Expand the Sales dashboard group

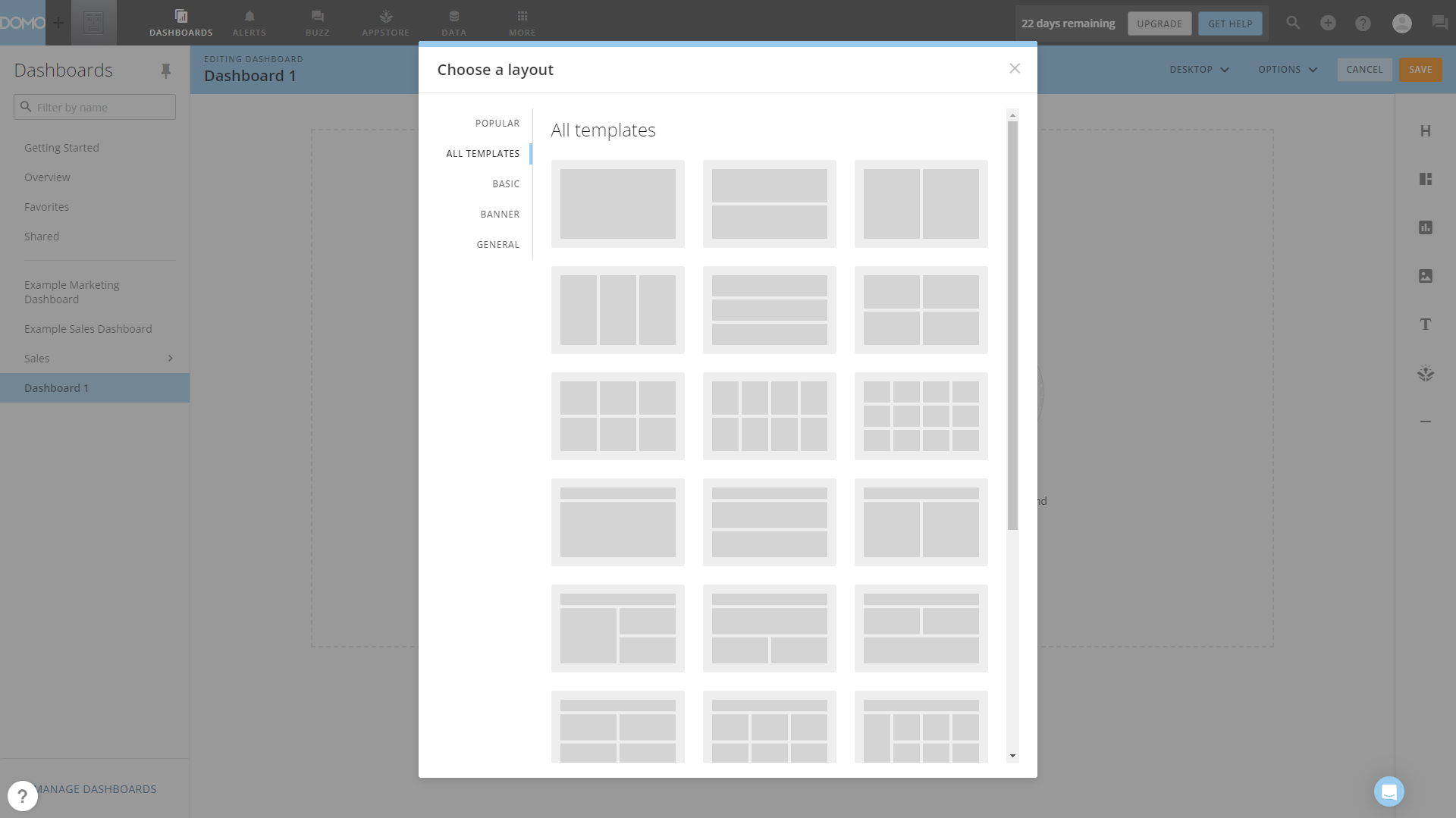tap(170, 358)
